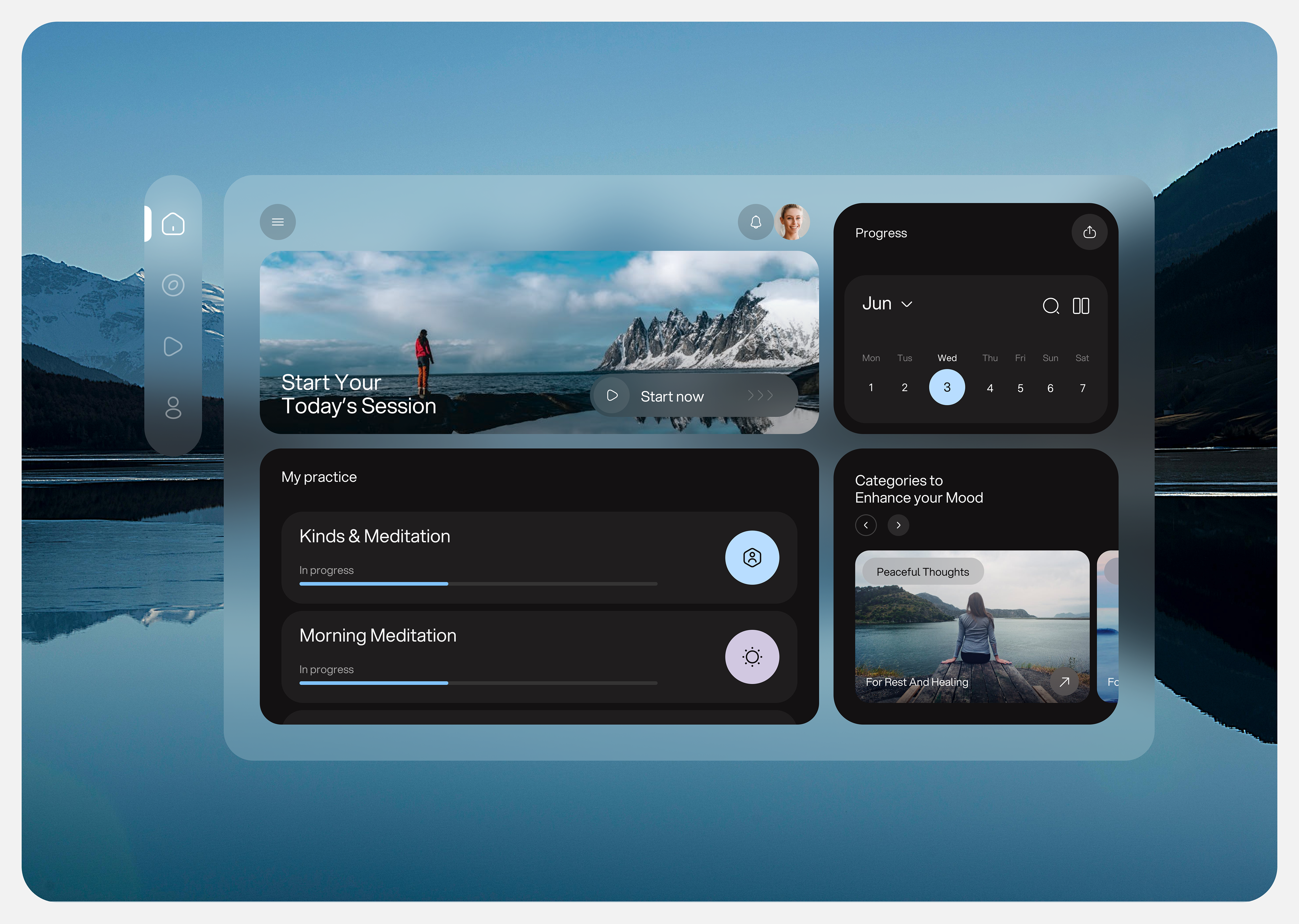Click the Morning Meditation sun icon

(x=752, y=657)
